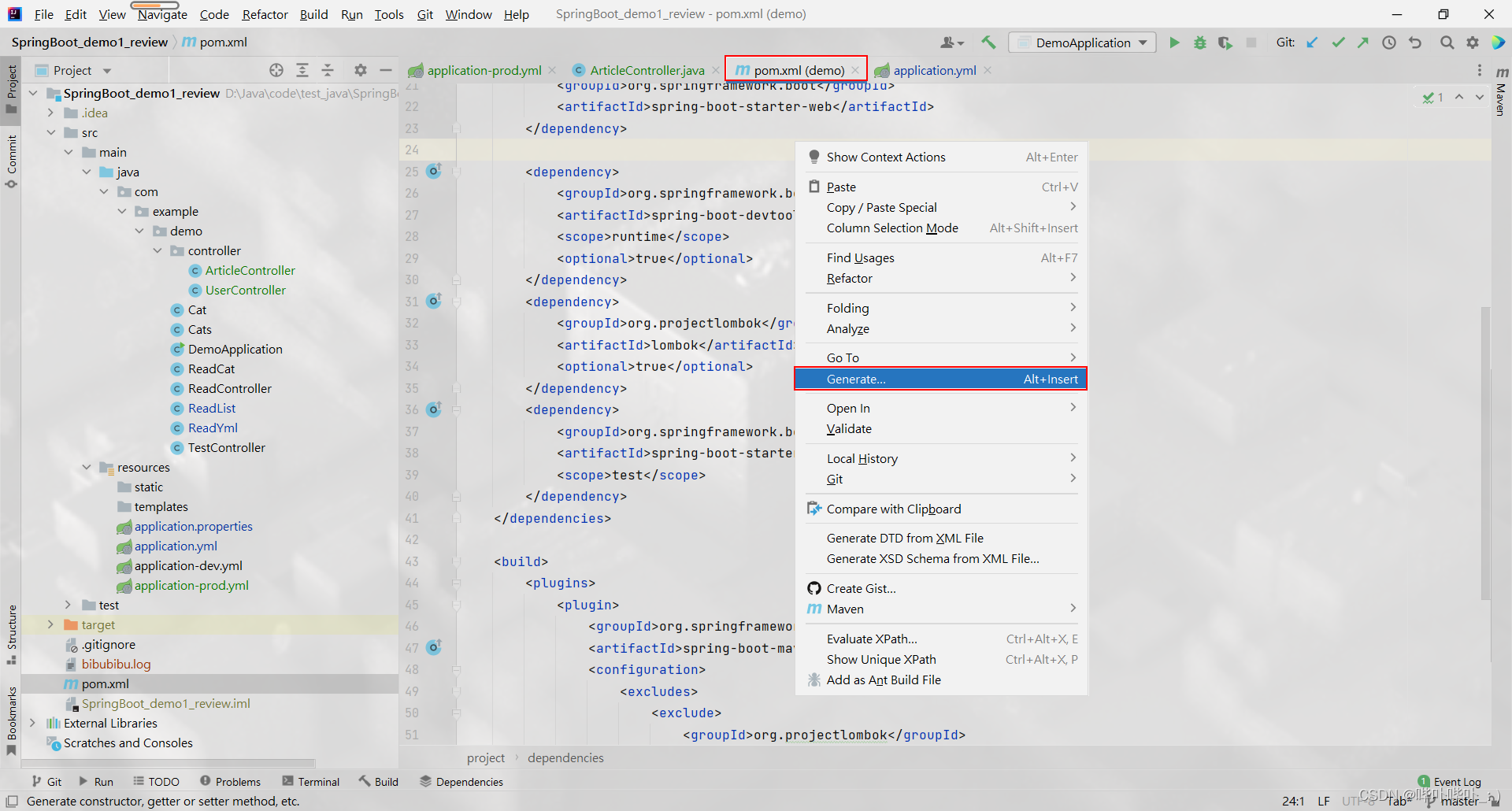Screen dimensions: 1512x811
Task: Click the build hammer icon
Action: point(988,43)
